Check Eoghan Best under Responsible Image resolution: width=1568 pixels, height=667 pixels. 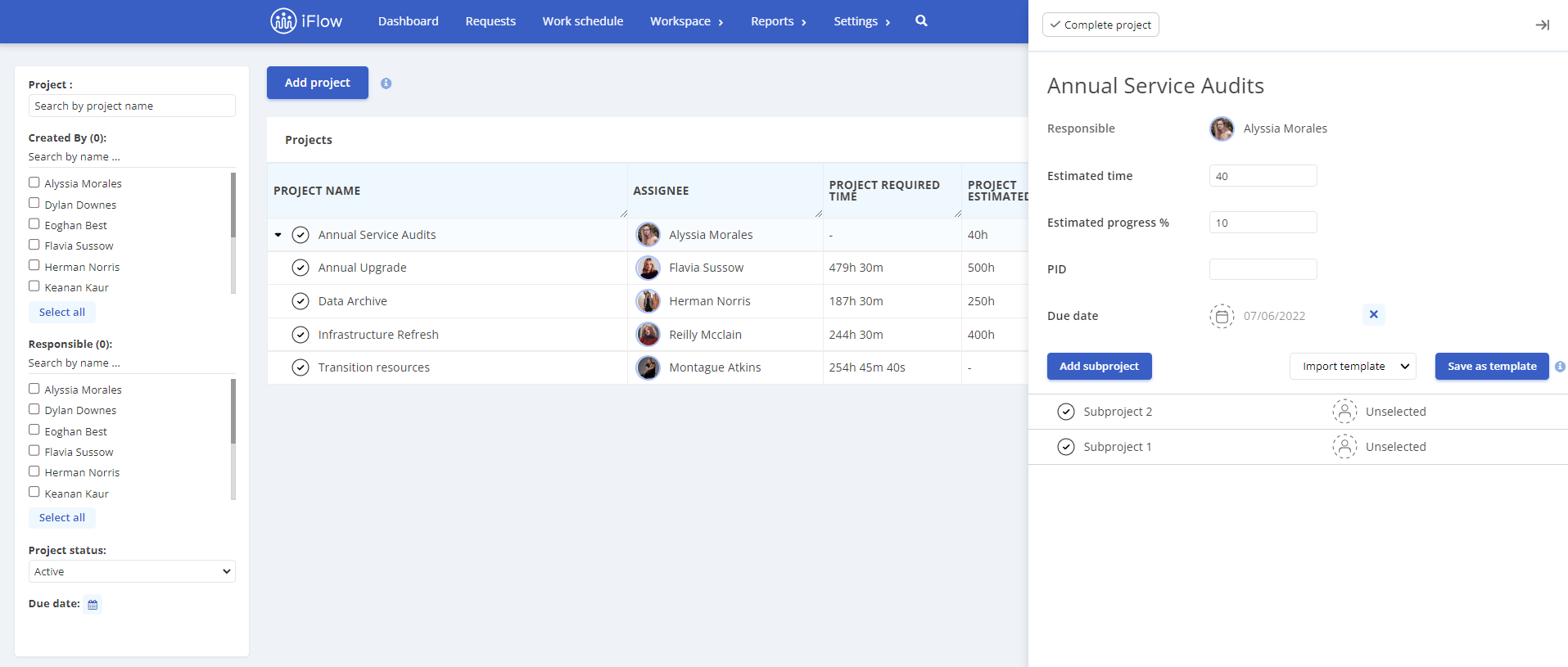tap(34, 430)
